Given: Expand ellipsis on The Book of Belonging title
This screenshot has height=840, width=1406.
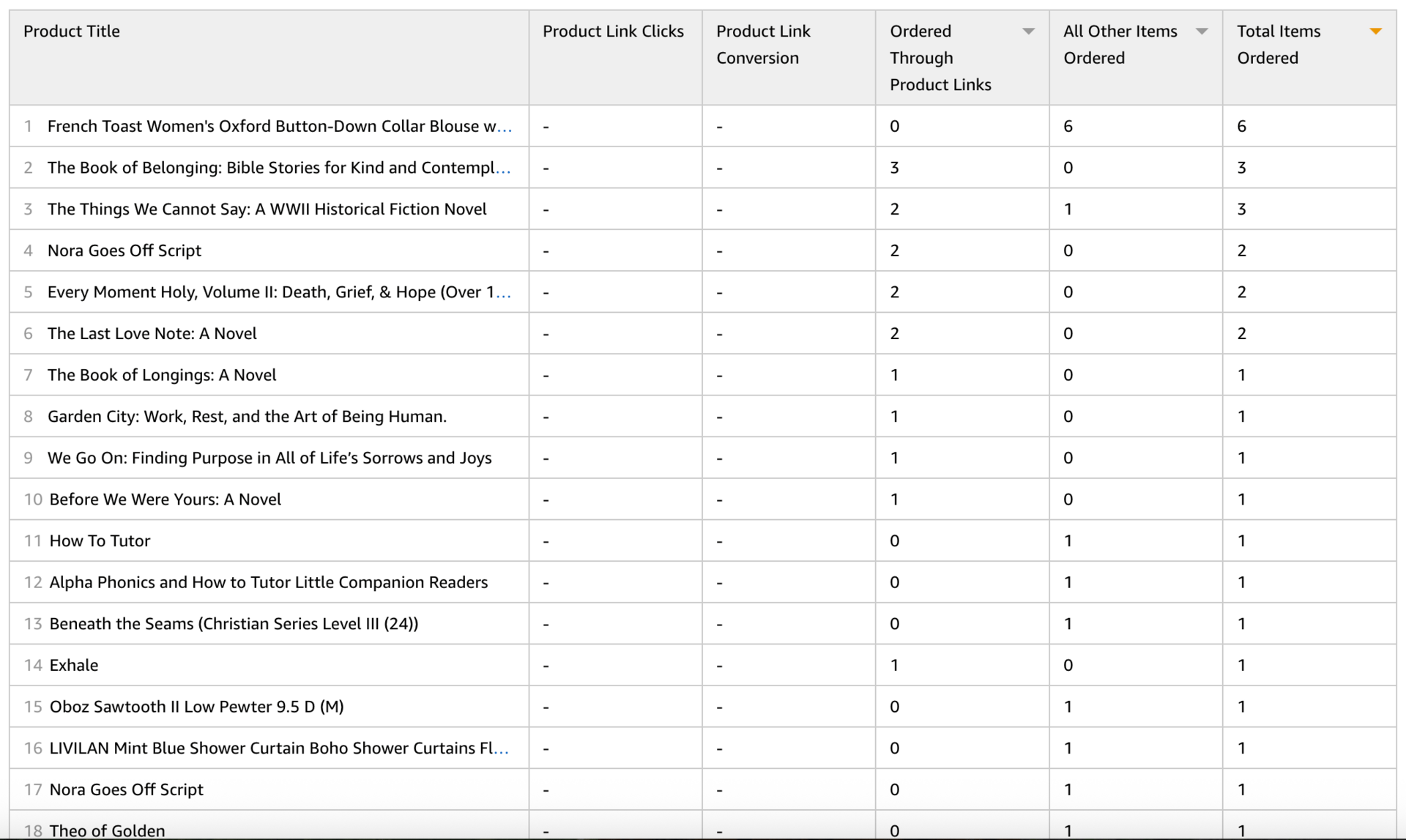Looking at the screenshot, I should pos(503,170).
